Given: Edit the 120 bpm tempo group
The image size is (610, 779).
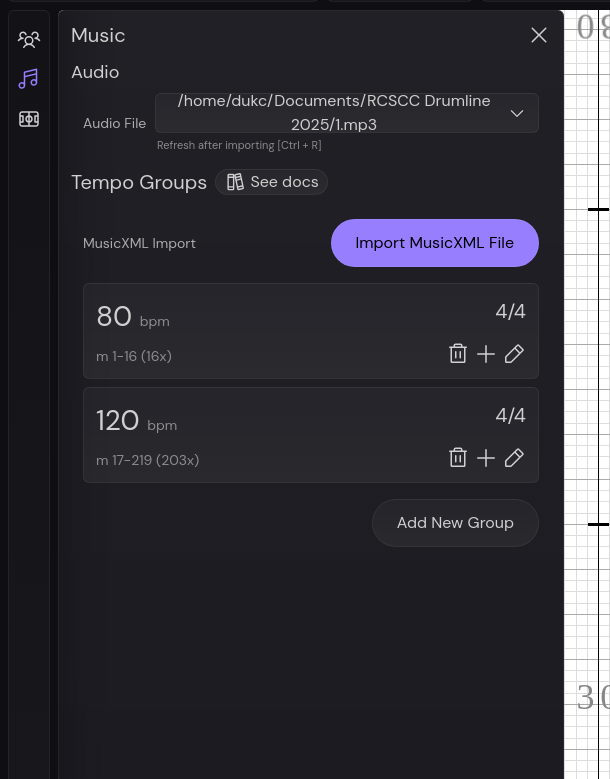Looking at the screenshot, I should [x=514, y=458].
